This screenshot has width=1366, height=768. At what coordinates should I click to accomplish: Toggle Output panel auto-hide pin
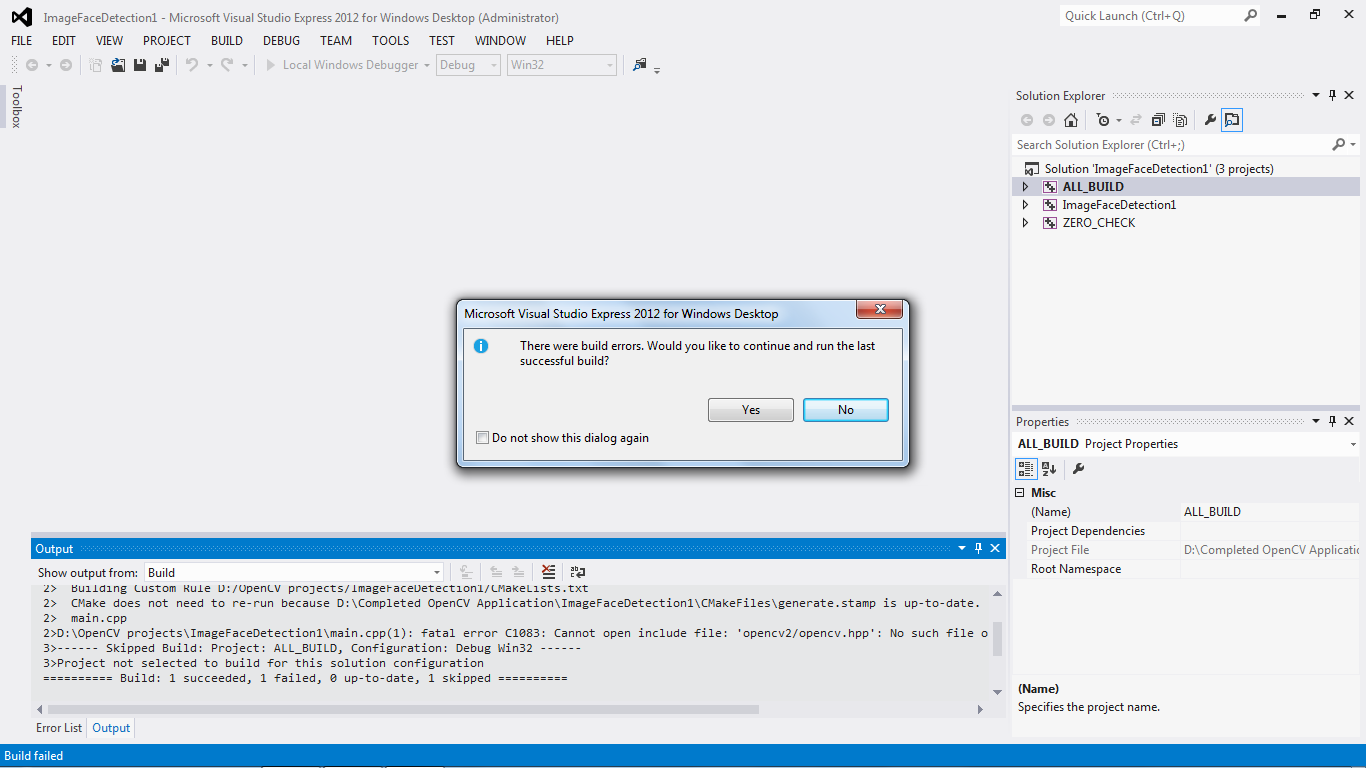click(x=978, y=548)
